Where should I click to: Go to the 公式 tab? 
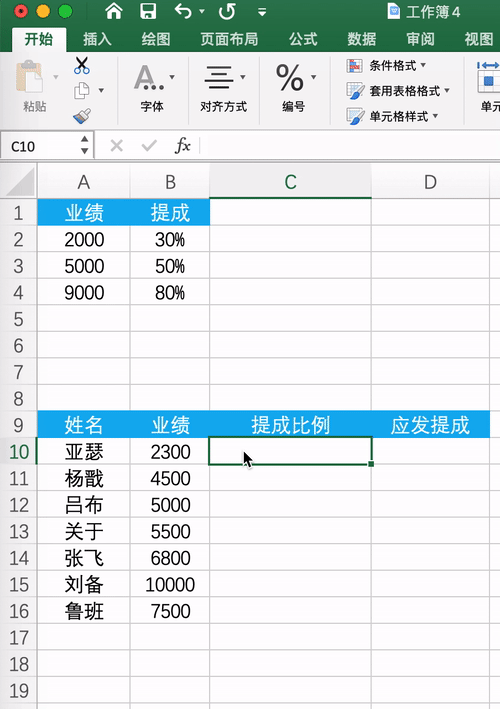click(303, 39)
